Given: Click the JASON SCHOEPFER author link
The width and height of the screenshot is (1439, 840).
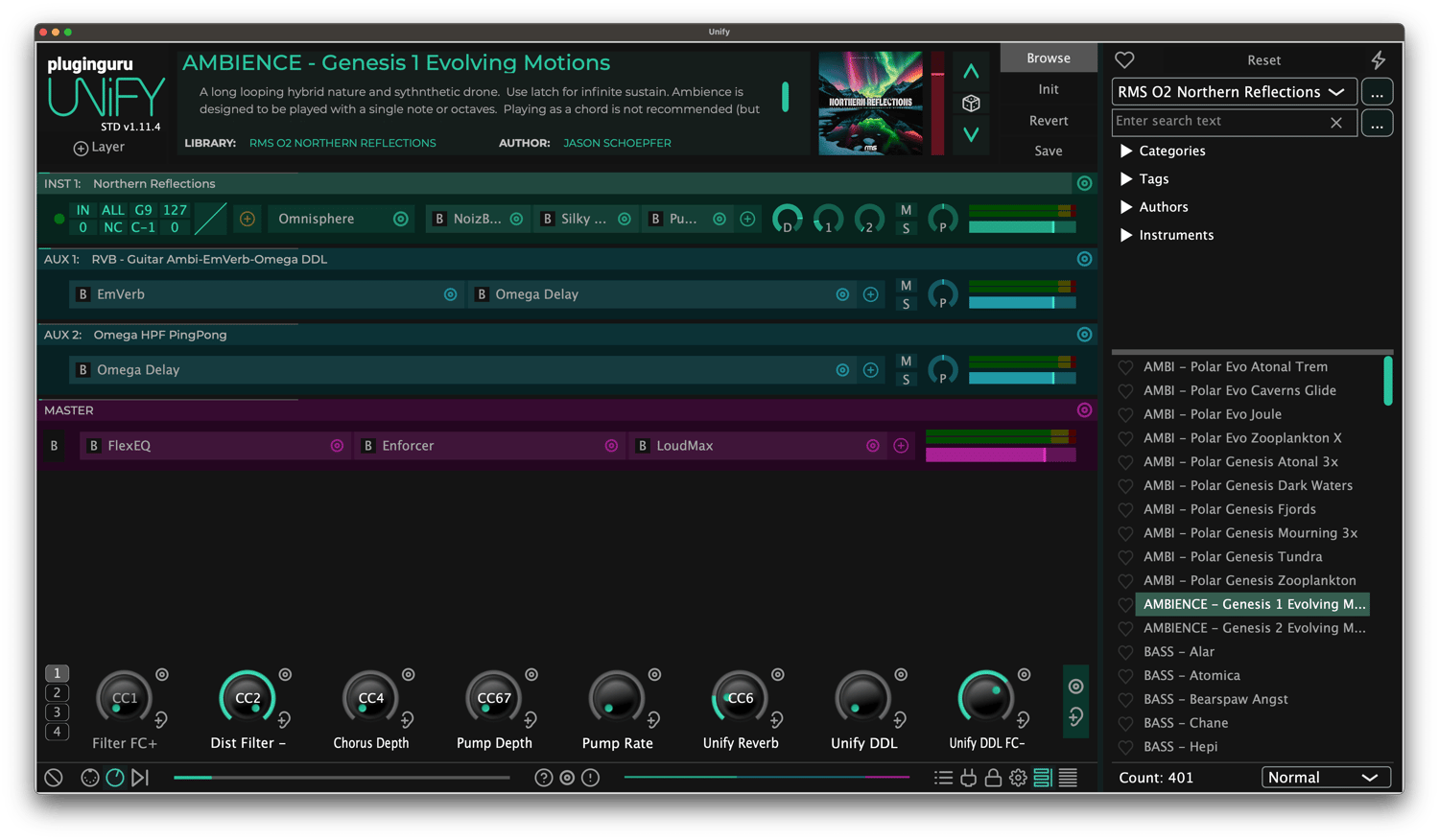Looking at the screenshot, I should click(617, 143).
